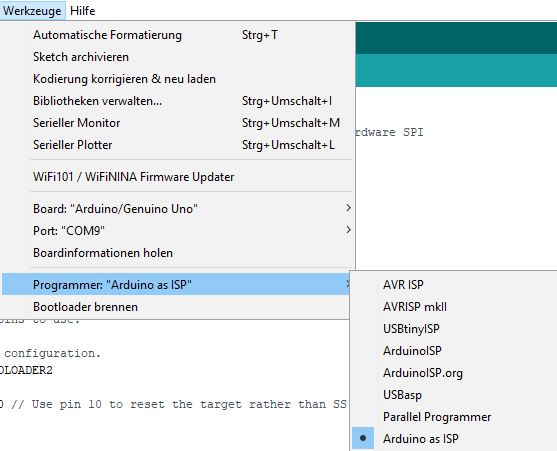
Task: Launch the Serieller Plotter
Action: tap(179, 145)
